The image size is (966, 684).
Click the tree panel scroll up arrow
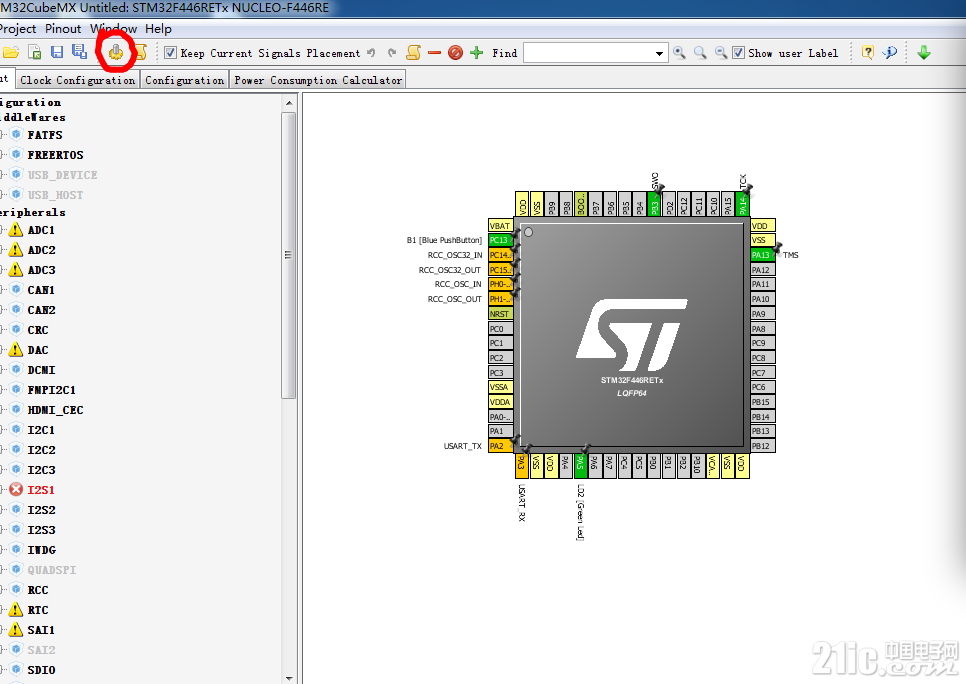(x=289, y=103)
